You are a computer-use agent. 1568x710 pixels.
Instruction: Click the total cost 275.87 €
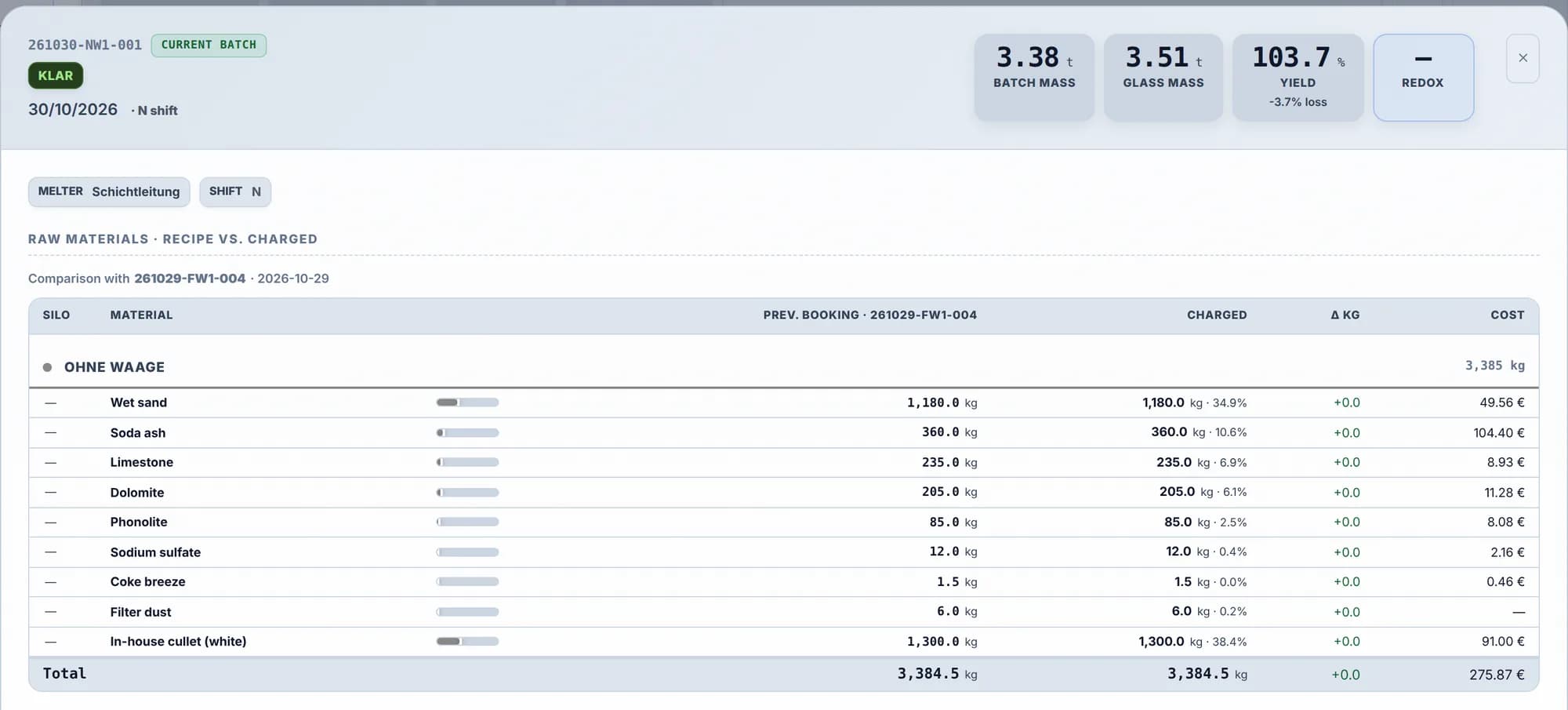[1497, 675]
